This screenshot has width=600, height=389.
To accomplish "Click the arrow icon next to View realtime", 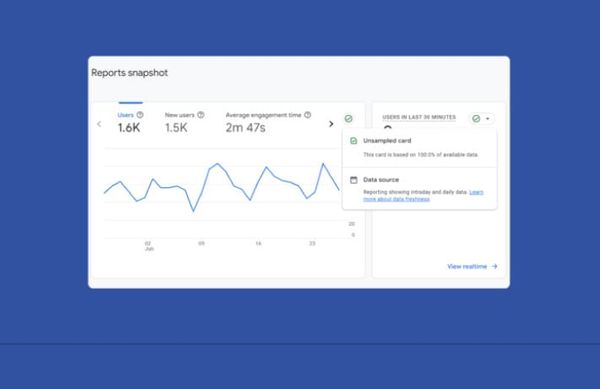I will (x=494, y=266).
